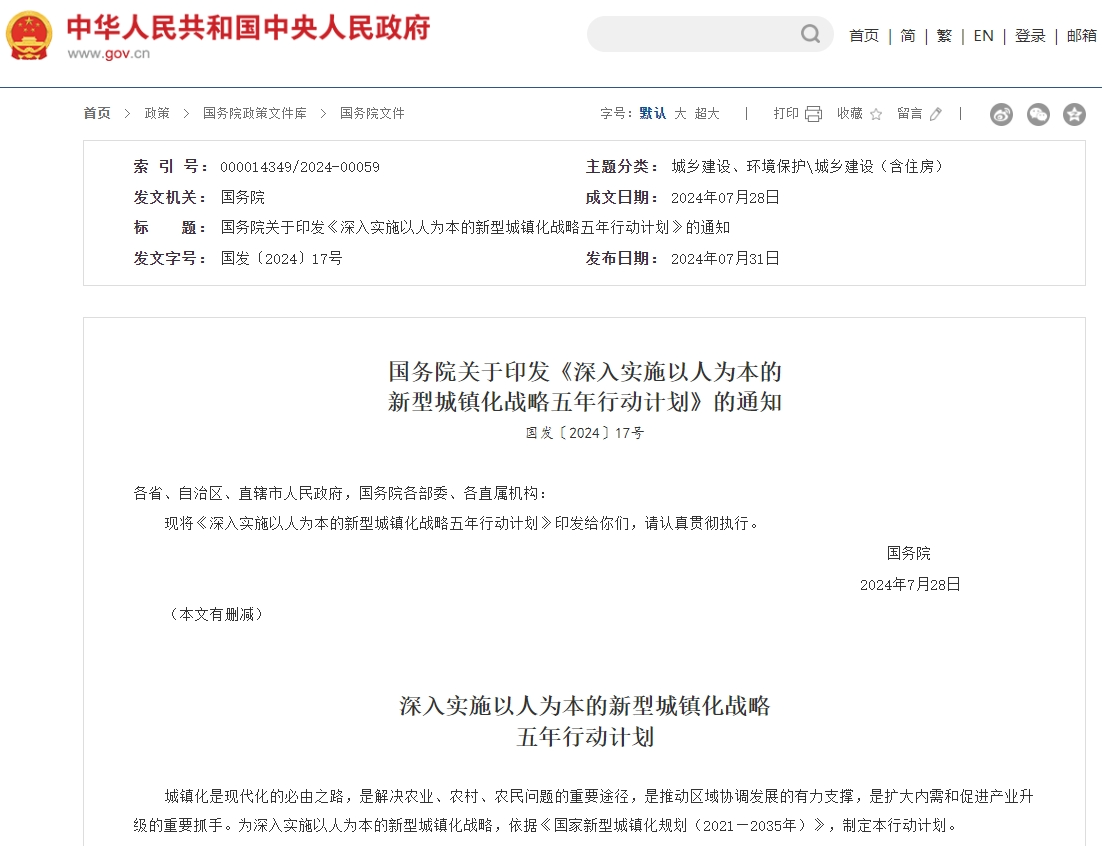Select 超大 font size
The image size is (1102, 846).
pyautogui.click(x=706, y=113)
